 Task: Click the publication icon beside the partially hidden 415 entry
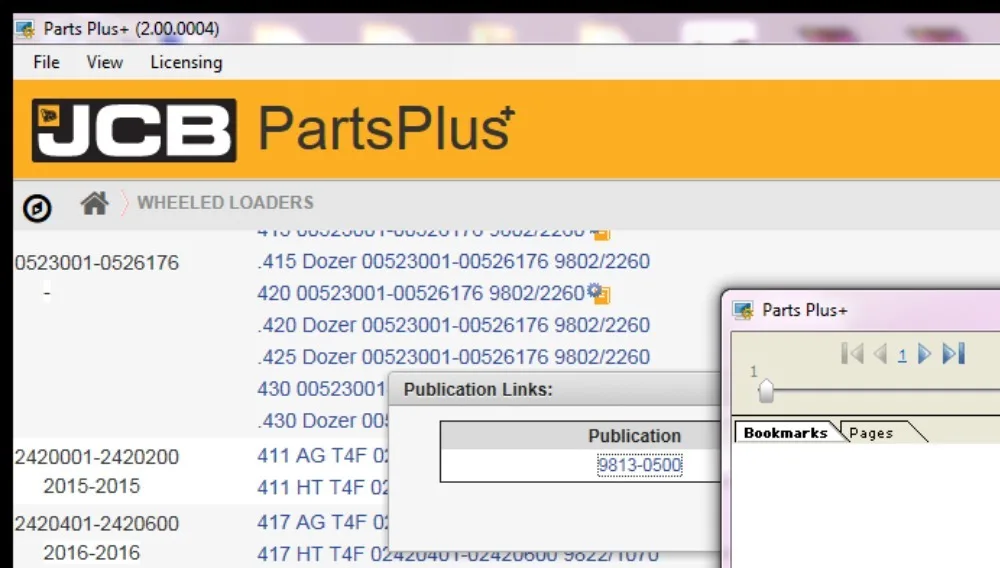pyautogui.click(x=599, y=233)
